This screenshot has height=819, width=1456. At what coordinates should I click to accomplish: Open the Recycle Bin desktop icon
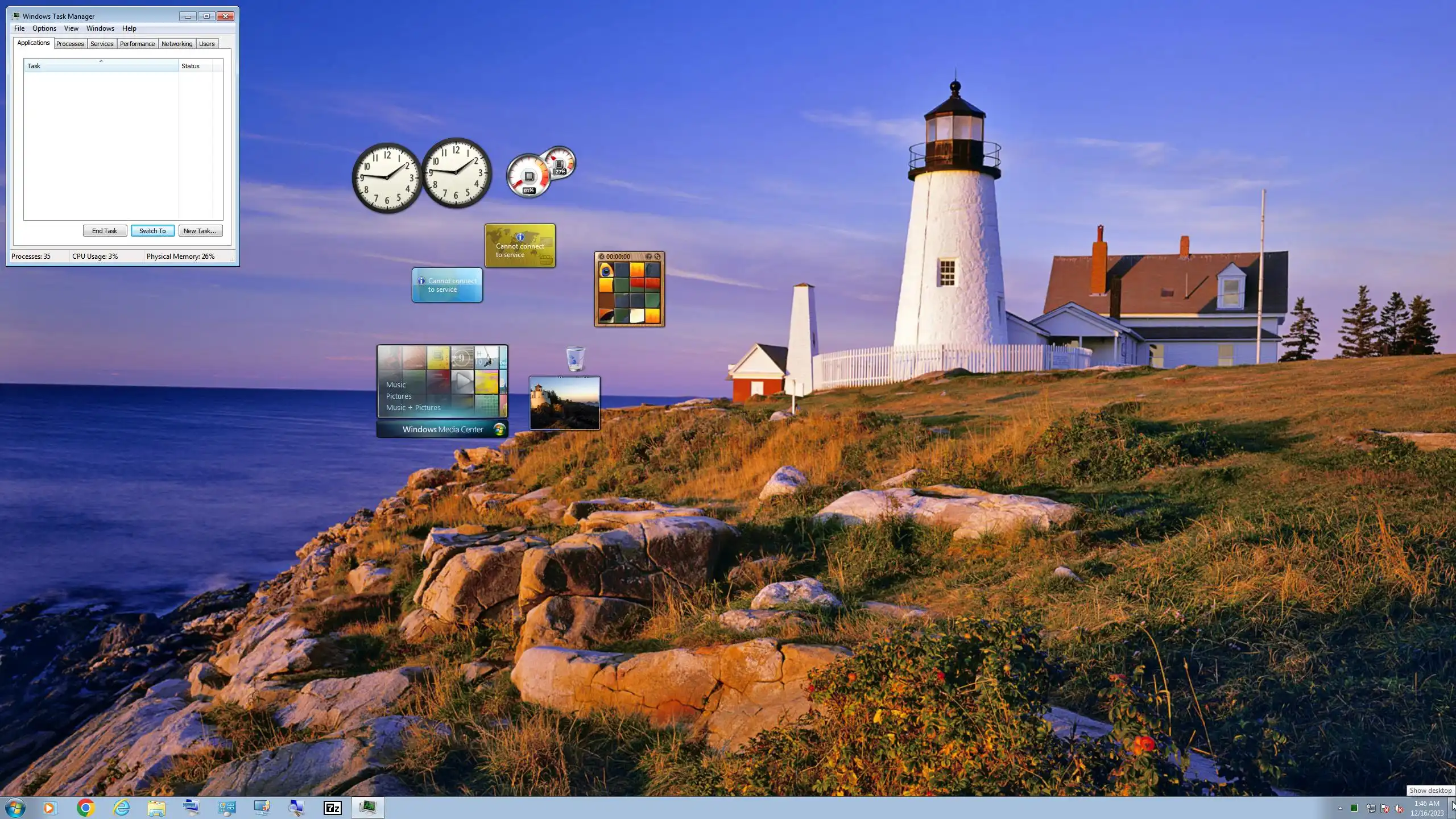(x=575, y=359)
